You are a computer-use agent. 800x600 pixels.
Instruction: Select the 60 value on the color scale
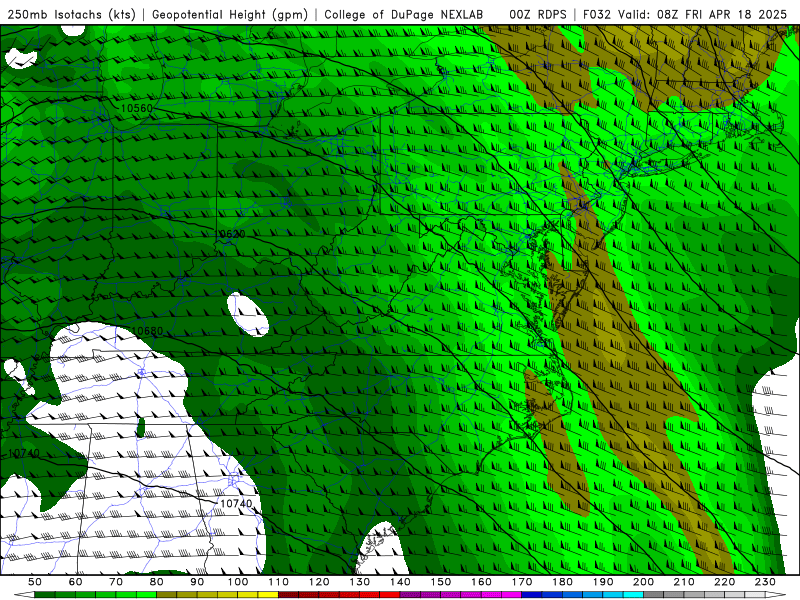(x=76, y=582)
